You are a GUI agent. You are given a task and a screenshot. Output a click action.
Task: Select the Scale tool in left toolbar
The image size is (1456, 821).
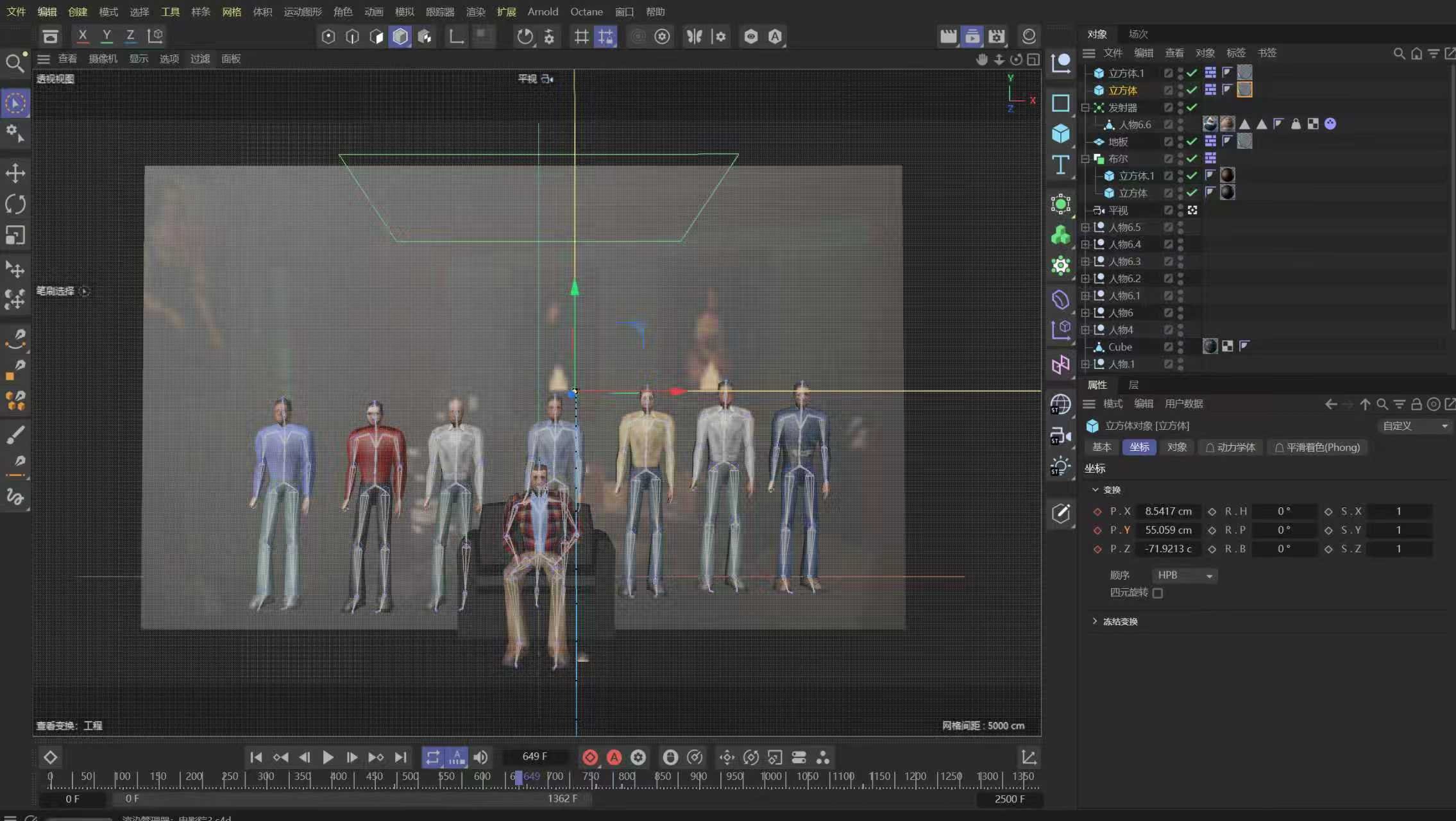click(15, 235)
